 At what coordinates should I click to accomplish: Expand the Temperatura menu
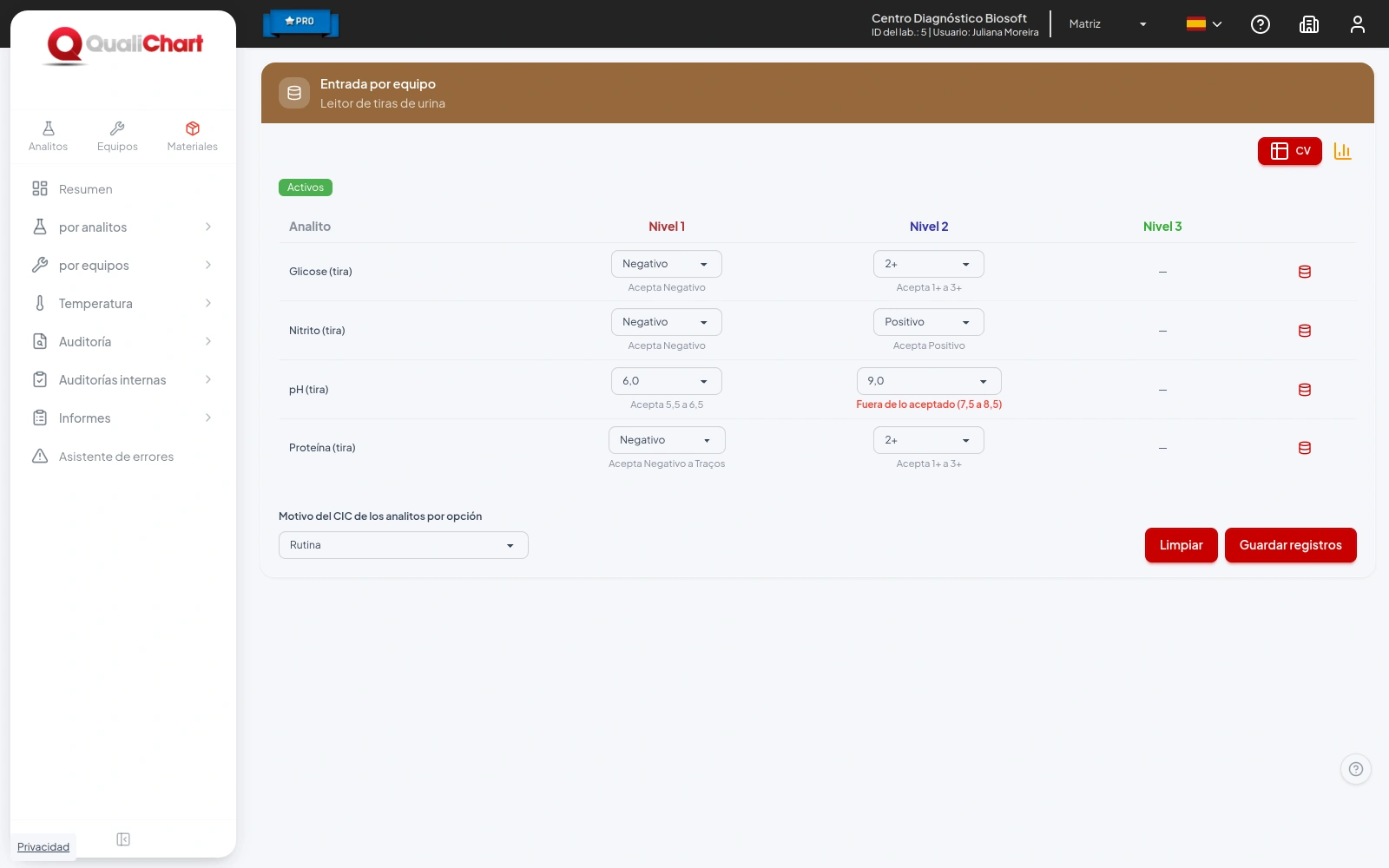[123, 304]
